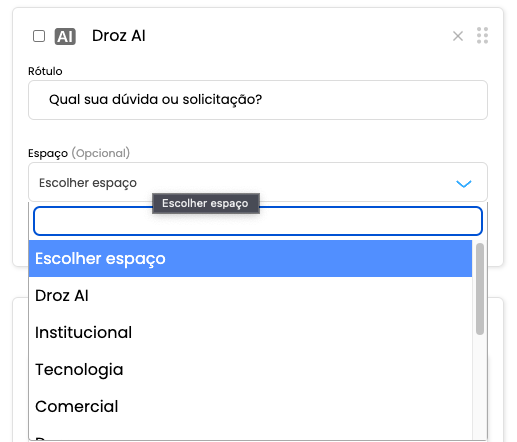This screenshot has width=517, height=442.
Task: Choose the Comercial space option
Action: pyautogui.click(x=250, y=406)
